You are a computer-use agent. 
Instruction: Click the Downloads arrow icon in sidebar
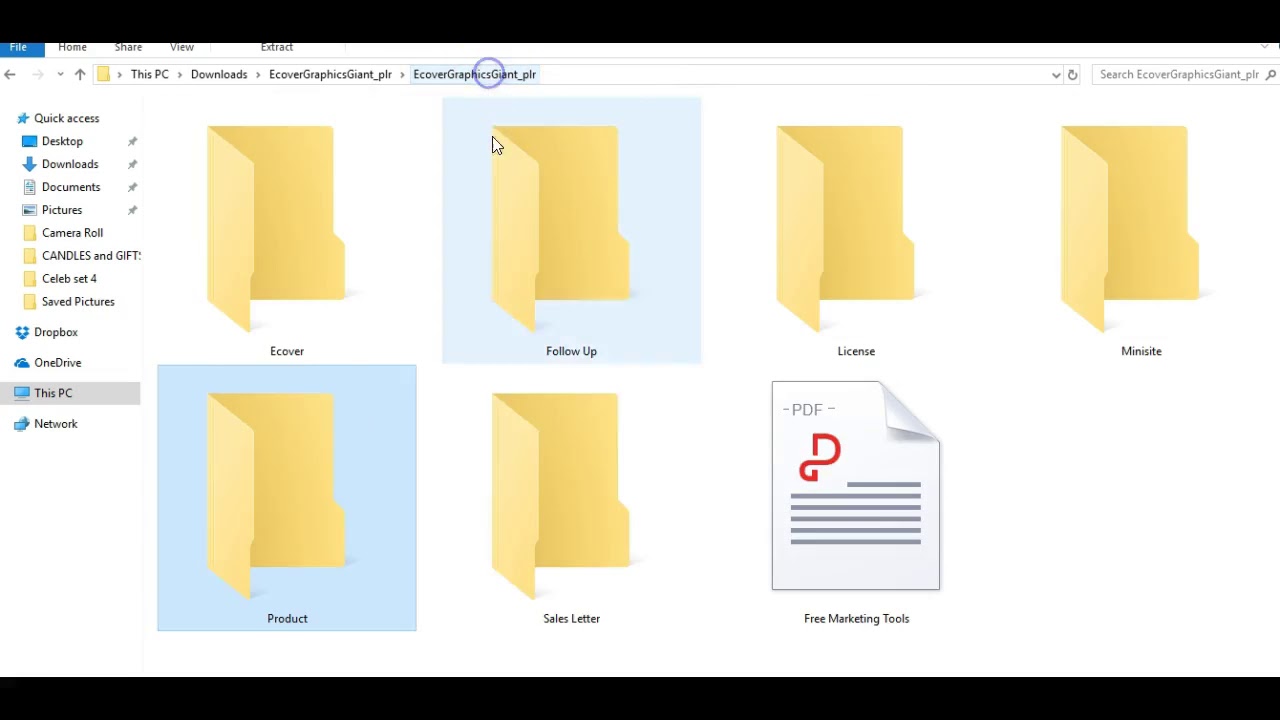[x=30, y=164]
